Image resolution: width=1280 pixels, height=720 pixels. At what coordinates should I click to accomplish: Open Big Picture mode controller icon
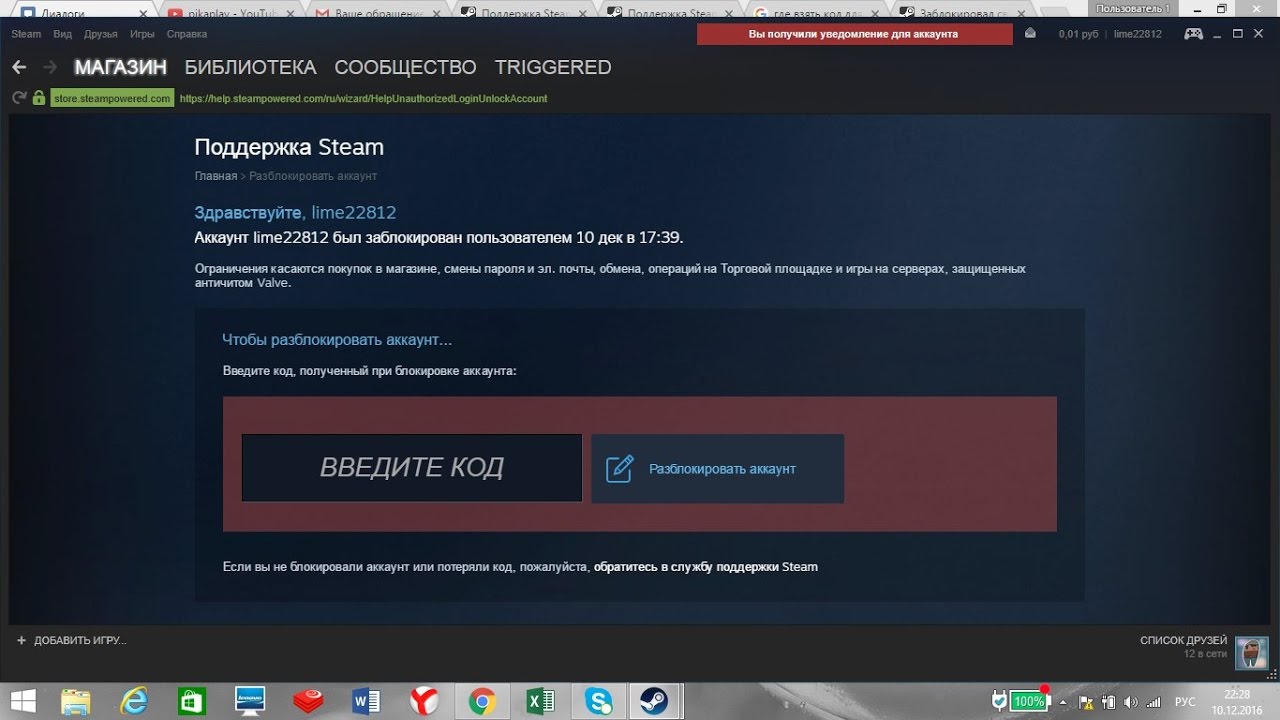[x=1194, y=33]
